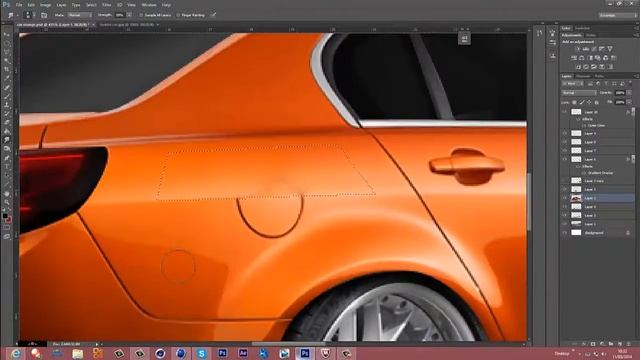640x360 pixels.
Task: Click the lock transparent pixels icon
Action: pyautogui.click(x=574, y=102)
